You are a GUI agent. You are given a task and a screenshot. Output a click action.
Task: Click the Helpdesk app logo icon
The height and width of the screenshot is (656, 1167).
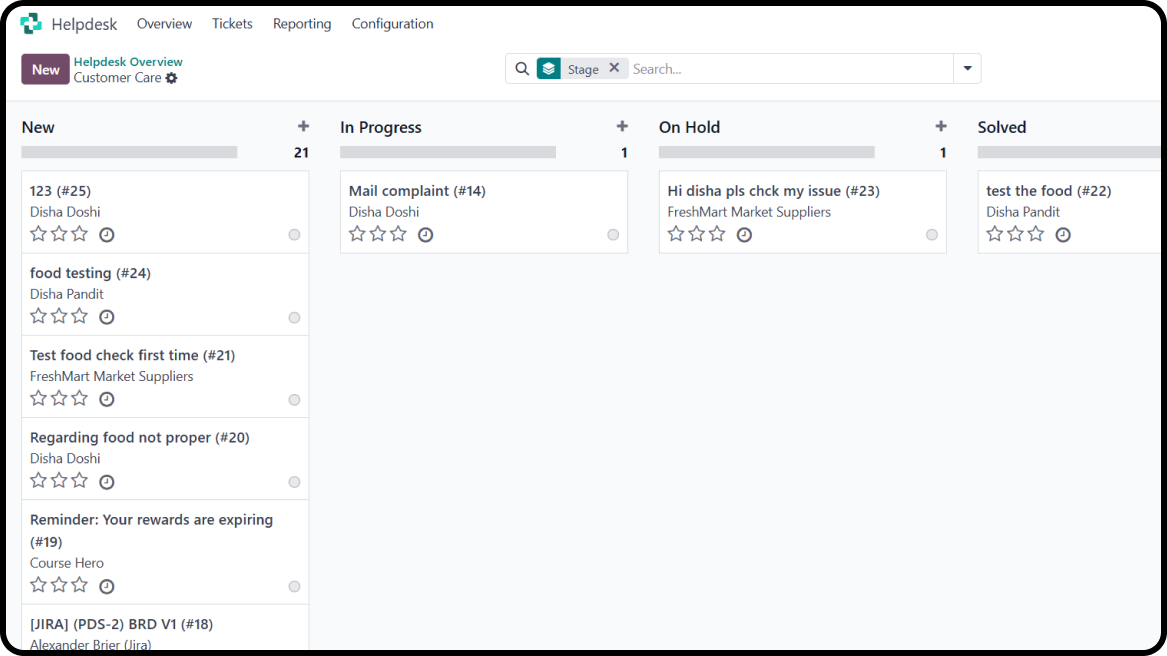(31, 23)
